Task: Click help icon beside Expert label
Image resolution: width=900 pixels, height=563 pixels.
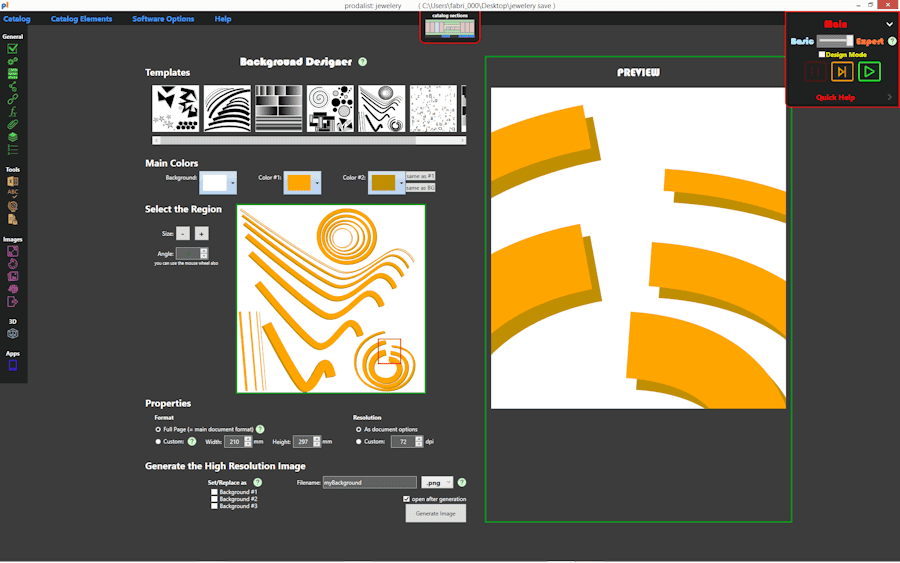Action: (x=891, y=41)
